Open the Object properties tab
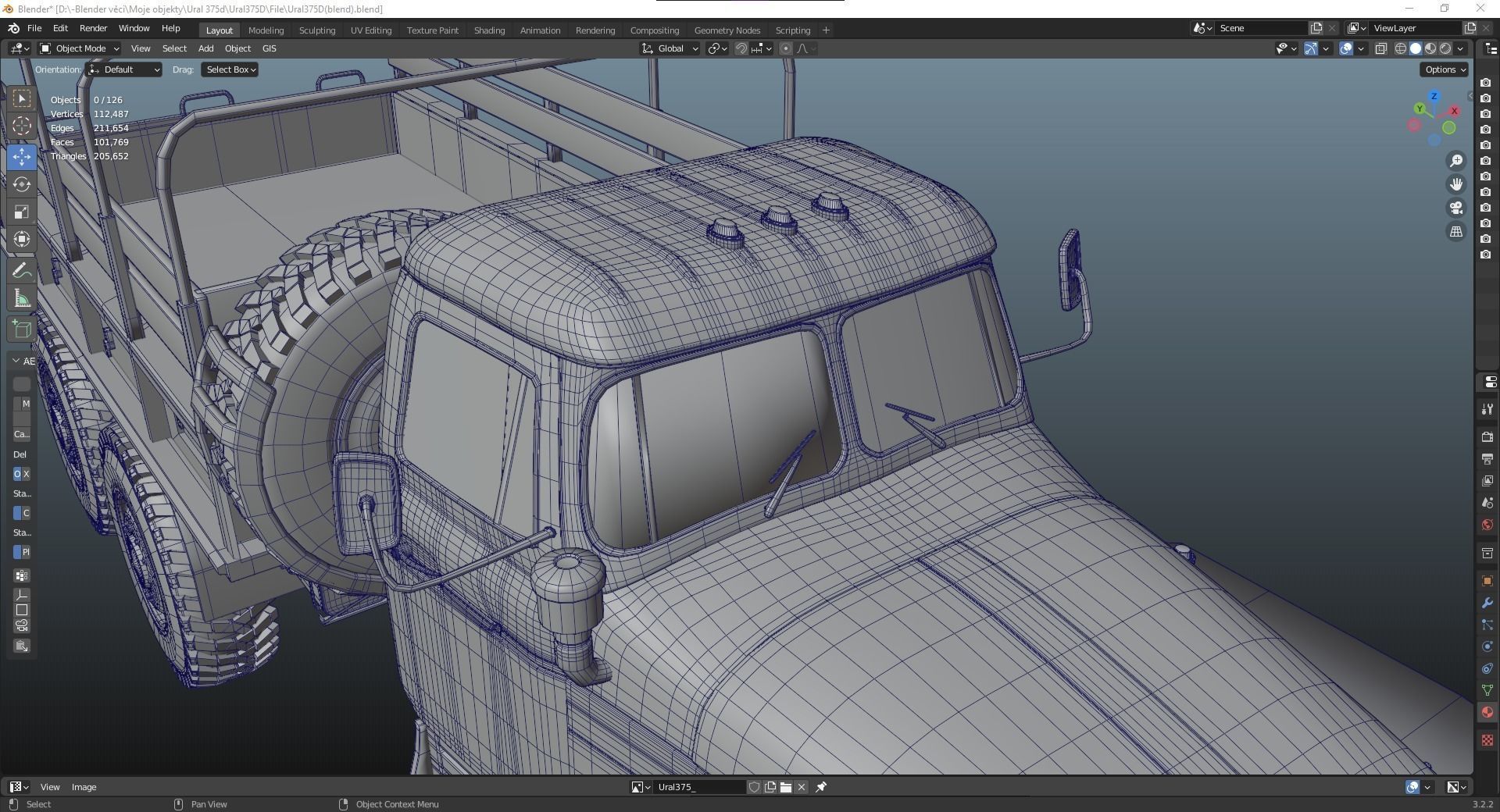The image size is (1500, 812). 1487,581
